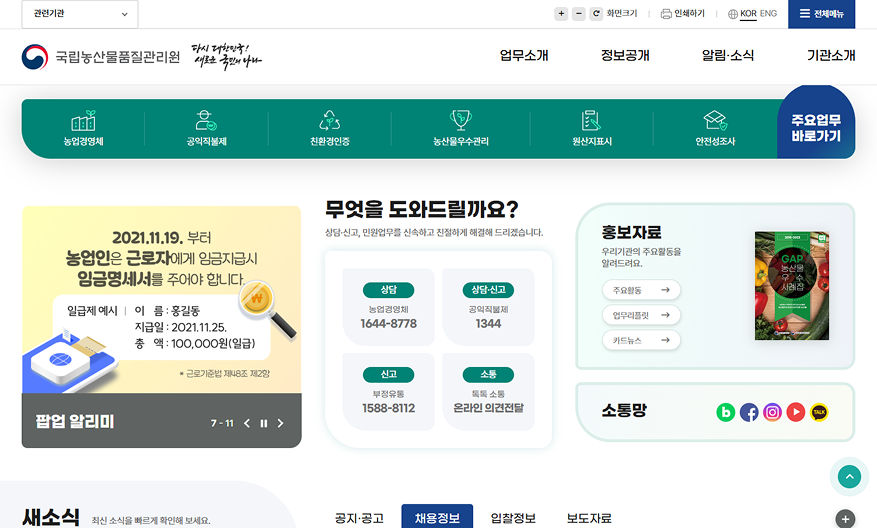The image size is (877, 528).
Task: Reset screen size with refresh icon
Action: coord(597,14)
